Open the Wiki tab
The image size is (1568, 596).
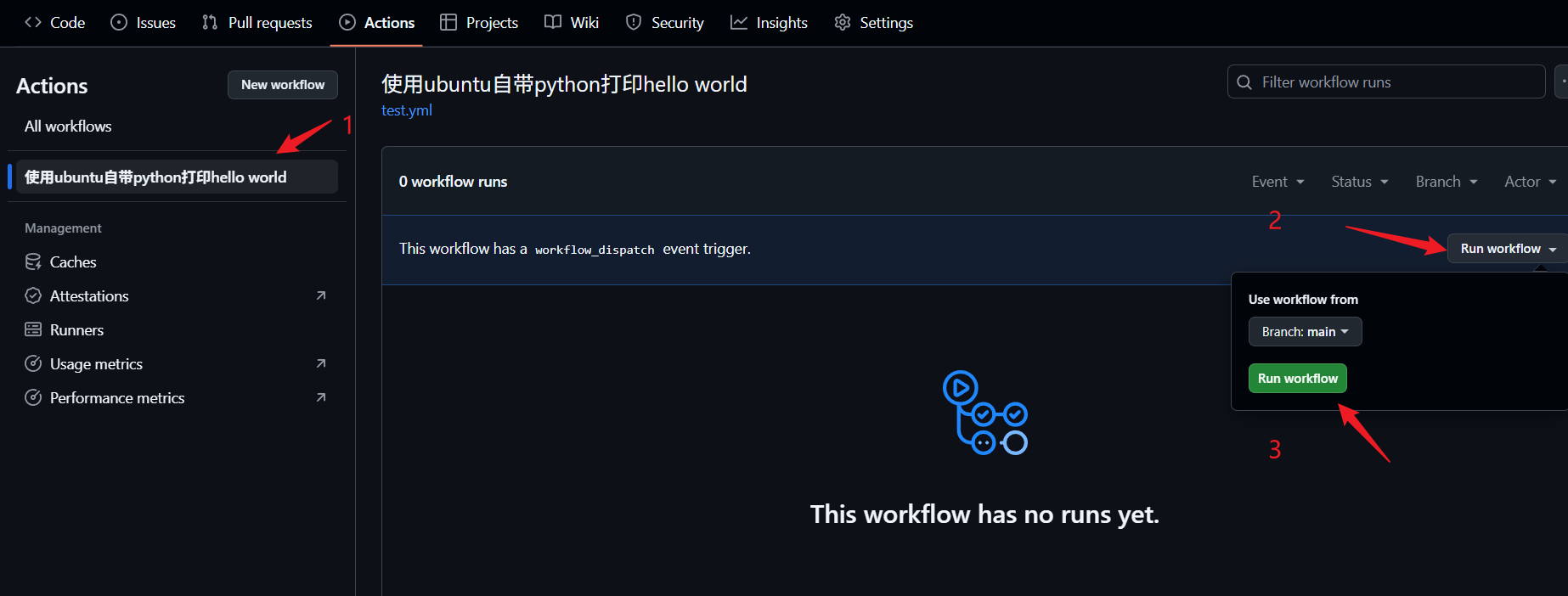[x=572, y=23]
